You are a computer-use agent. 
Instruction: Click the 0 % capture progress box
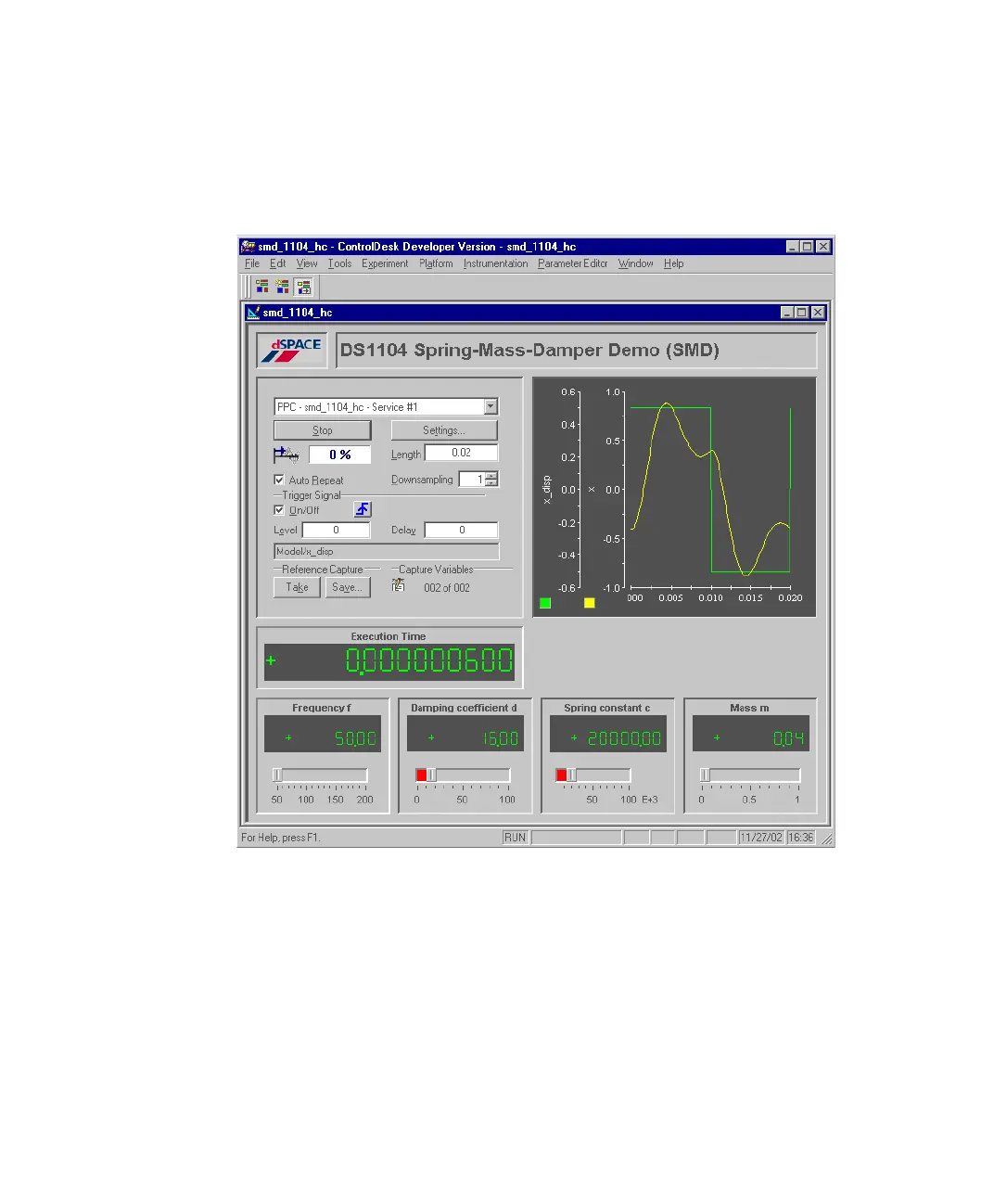(340, 455)
